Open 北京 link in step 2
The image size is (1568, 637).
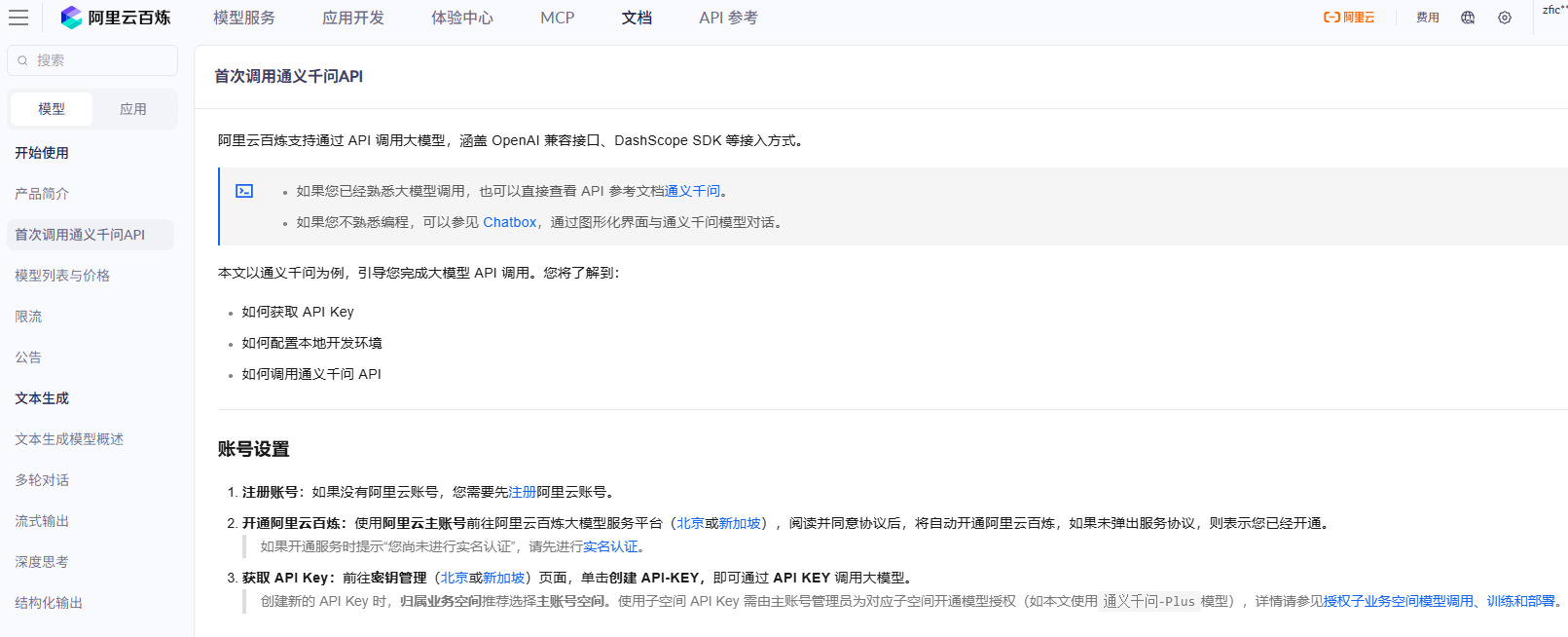[x=690, y=523]
